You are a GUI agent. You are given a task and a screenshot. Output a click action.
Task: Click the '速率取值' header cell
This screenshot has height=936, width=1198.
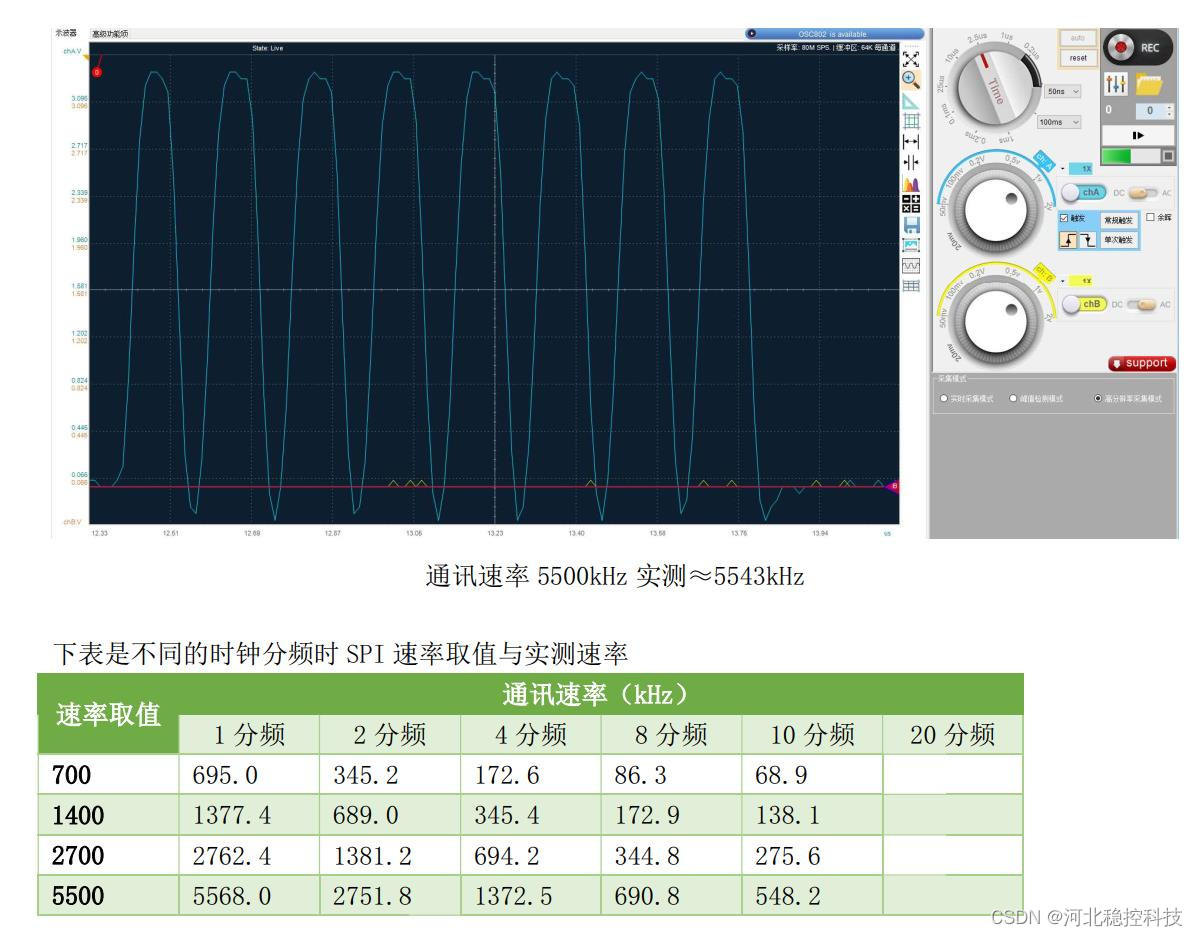coord(108,714)
